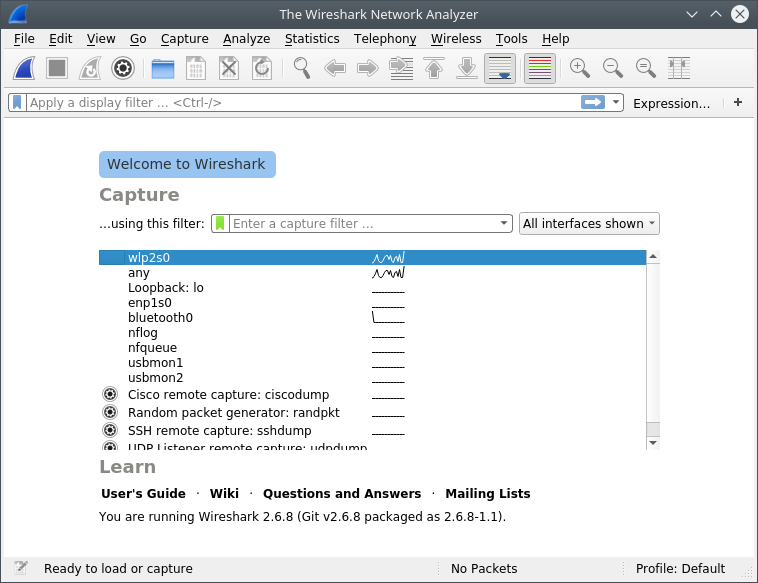Select the wlp2s0 interface
The width and height of the screenshot is (758, 583).
coord(372,258)
